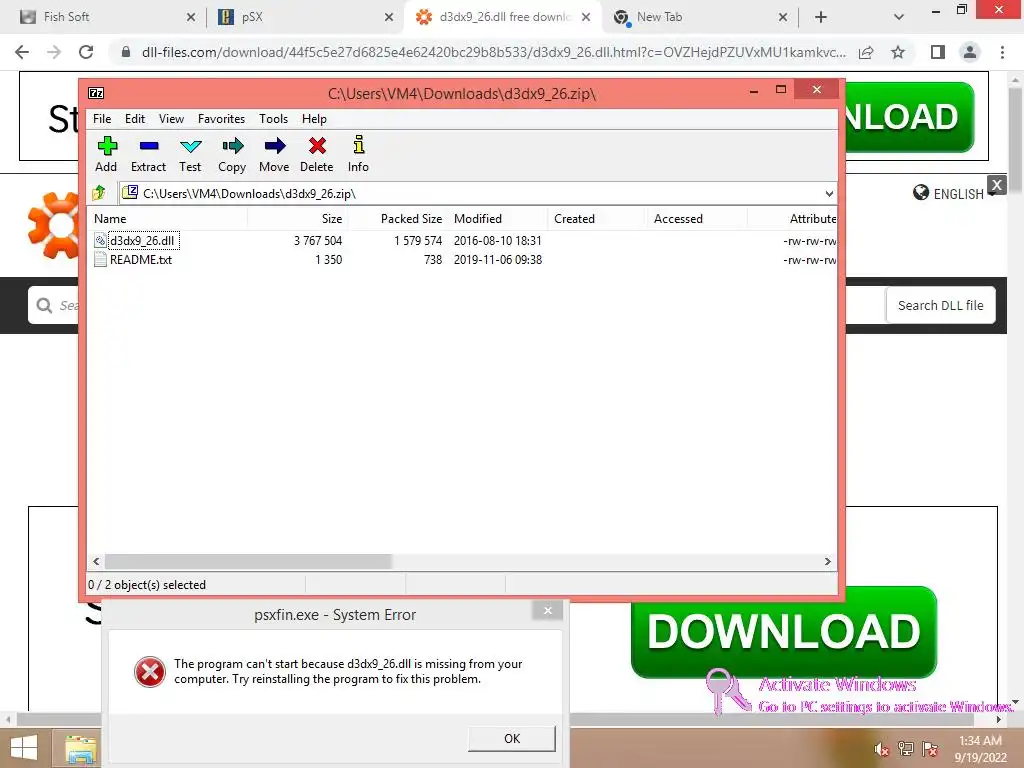Click 7-Zip horizontal scrollbar right arrow
The height and width of the screenshot is (768, 1024).
point(827,561)
